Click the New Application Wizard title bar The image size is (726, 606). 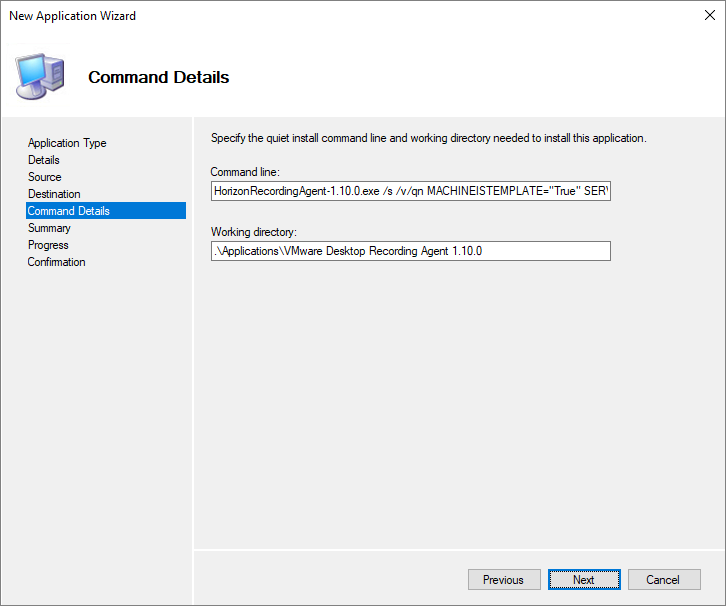[300, 16]
